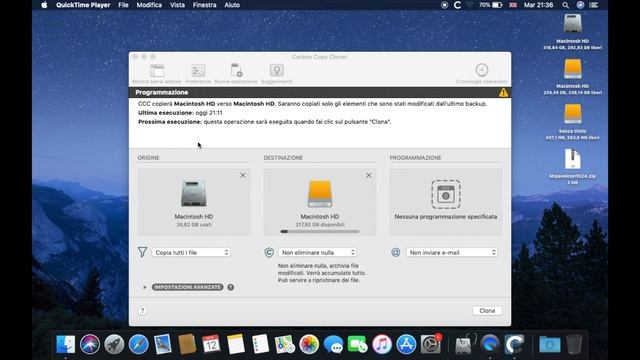The image size is (640, 360).
Task: Click the IMPOSTAZIONI AVANZATE button
Action: point(188,287)
